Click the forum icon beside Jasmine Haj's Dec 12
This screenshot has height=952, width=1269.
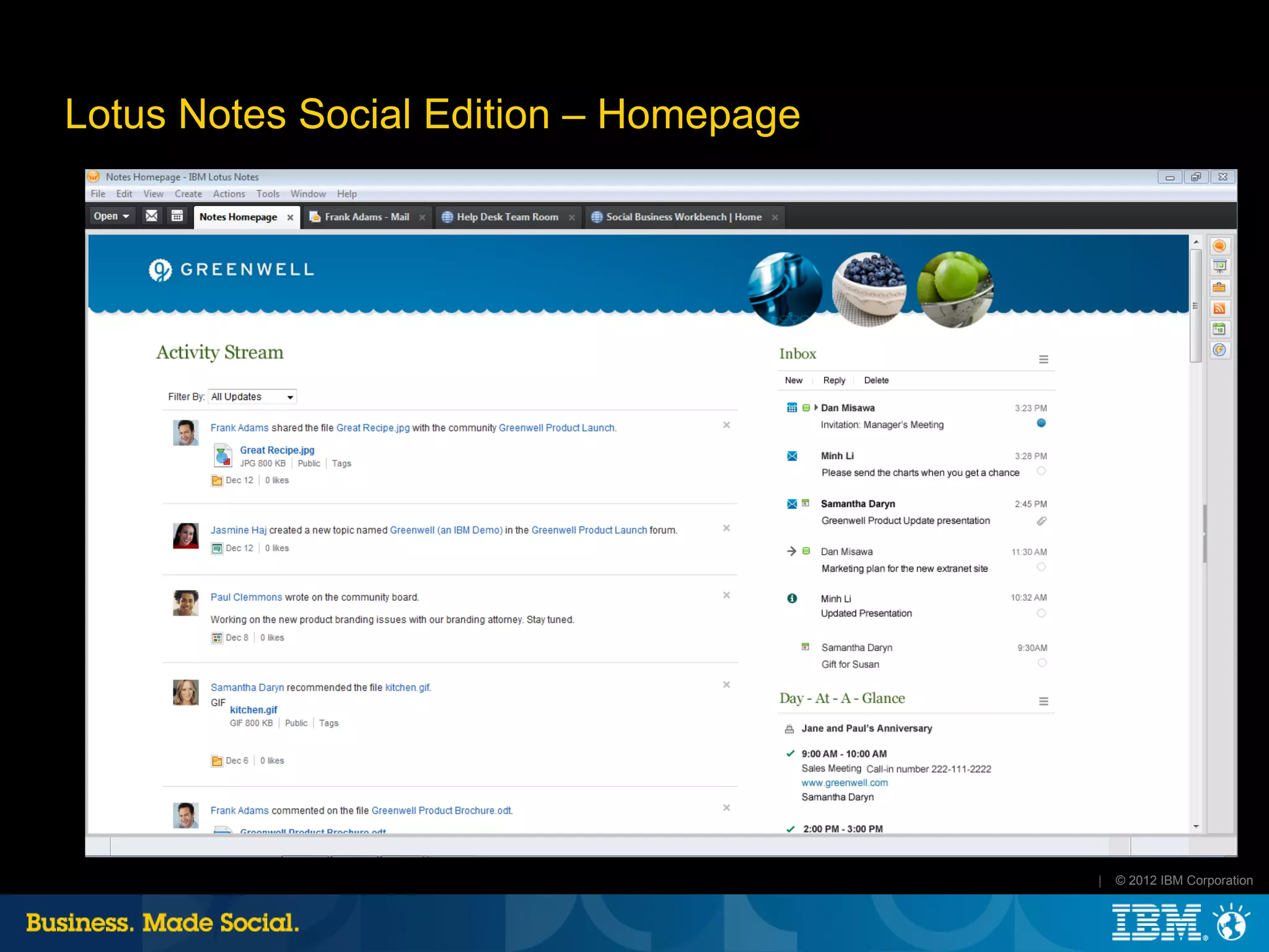(217, 549)
